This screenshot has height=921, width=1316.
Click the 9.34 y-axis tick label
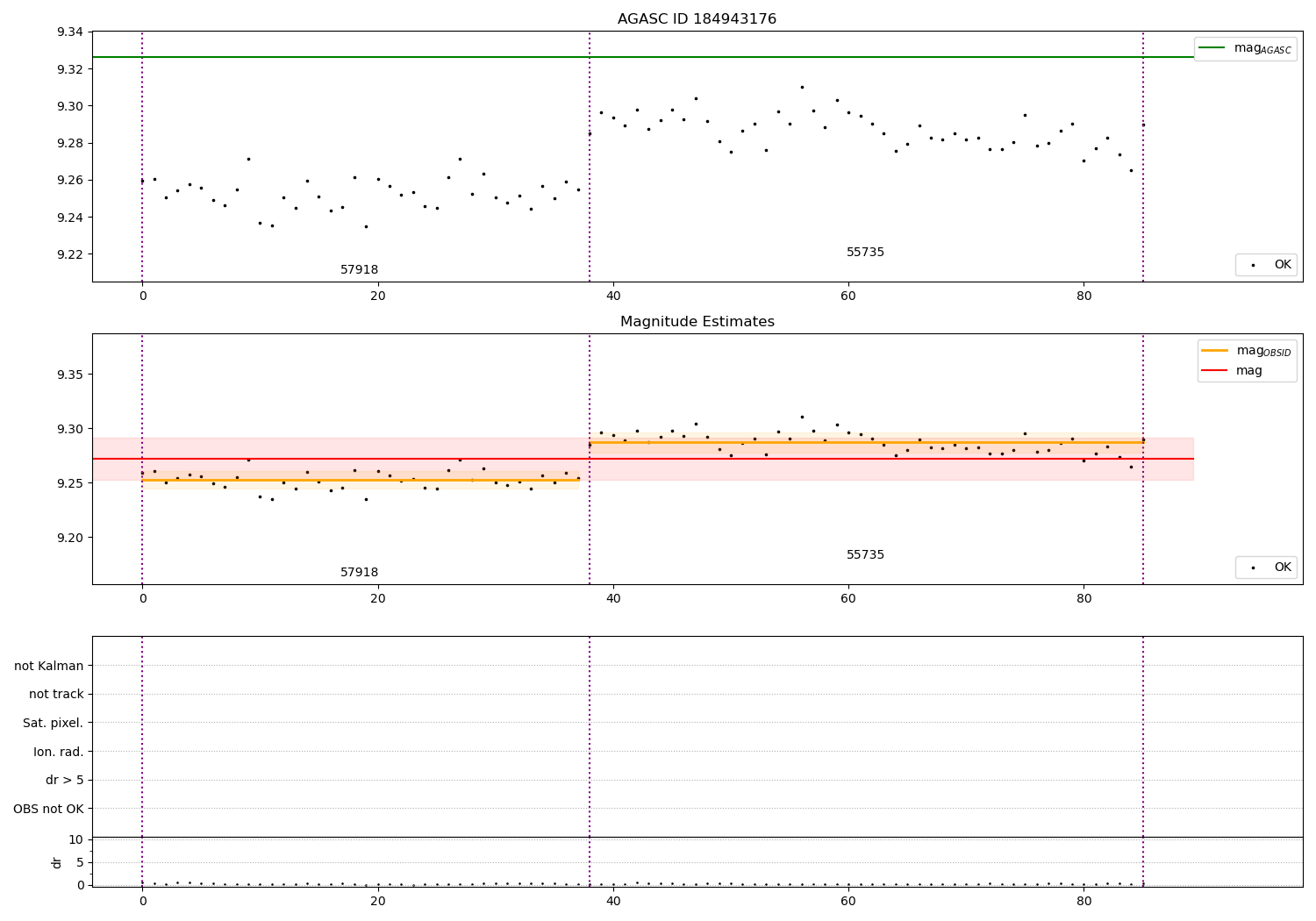click(x=70, y=32)
